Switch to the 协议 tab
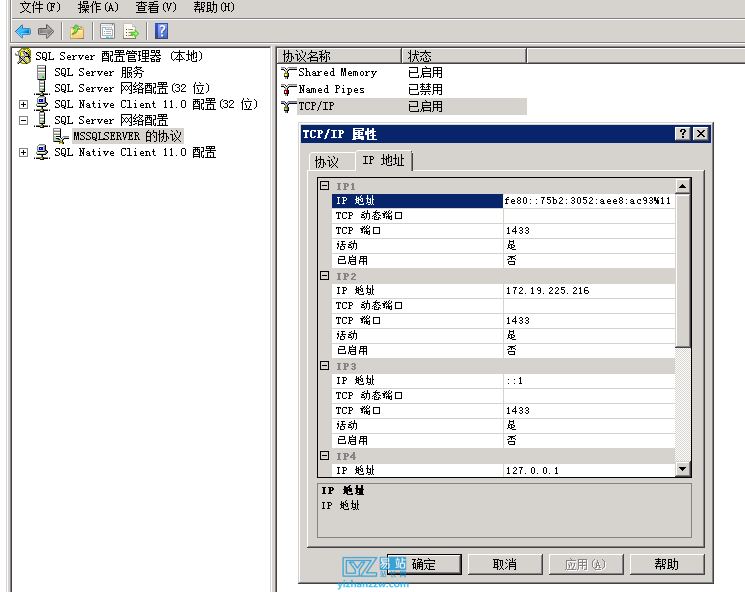Screen dimensions: 745x592 click(x=331, y=162)
